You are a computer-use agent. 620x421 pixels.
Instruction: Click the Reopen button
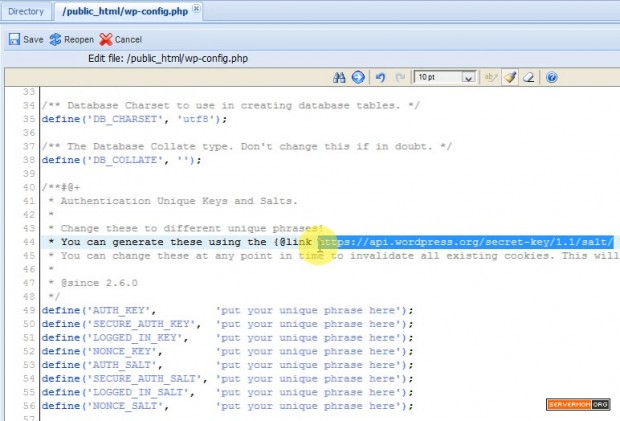pos(71,39)
